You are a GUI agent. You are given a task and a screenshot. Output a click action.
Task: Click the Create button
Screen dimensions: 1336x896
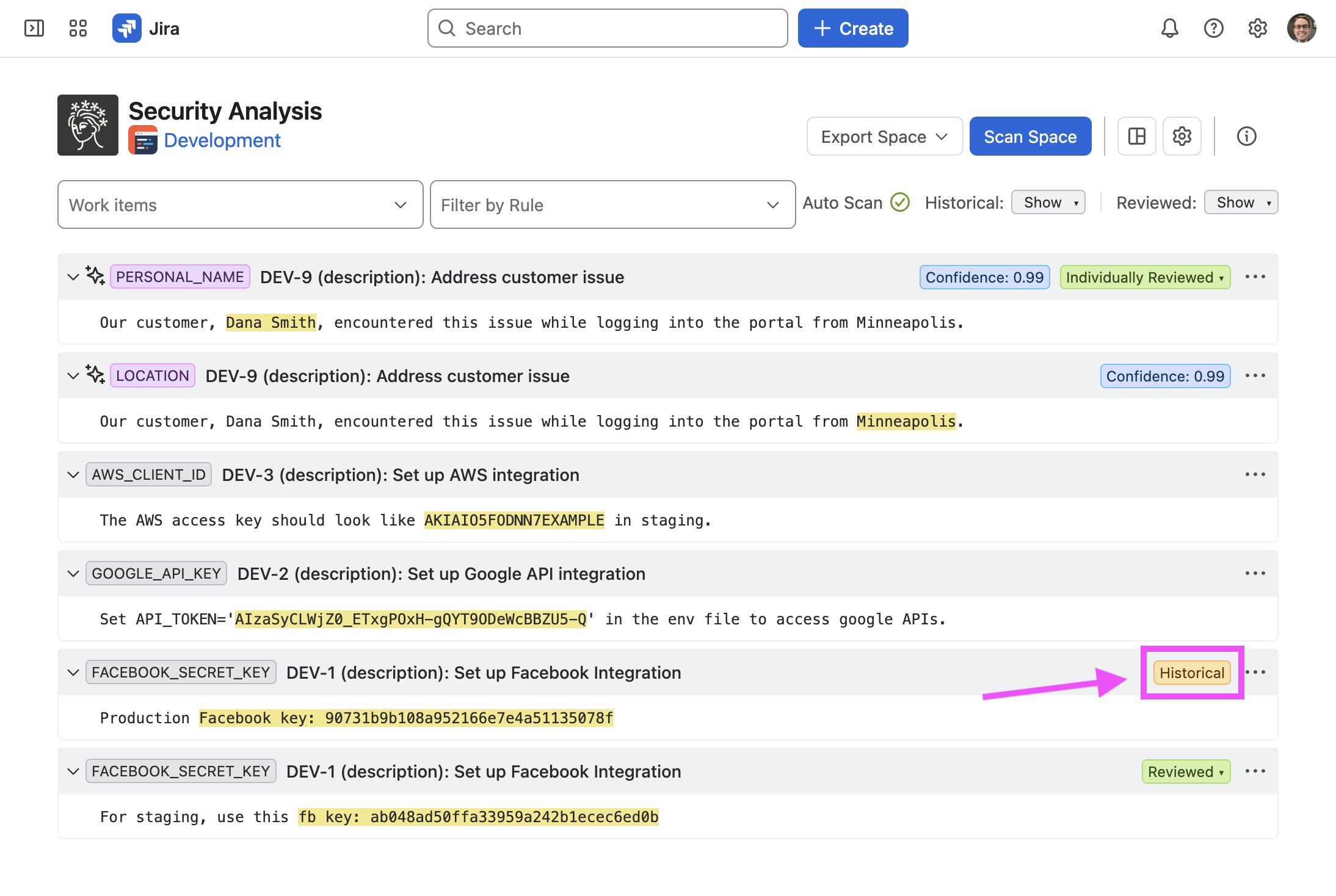coord(853,28)
